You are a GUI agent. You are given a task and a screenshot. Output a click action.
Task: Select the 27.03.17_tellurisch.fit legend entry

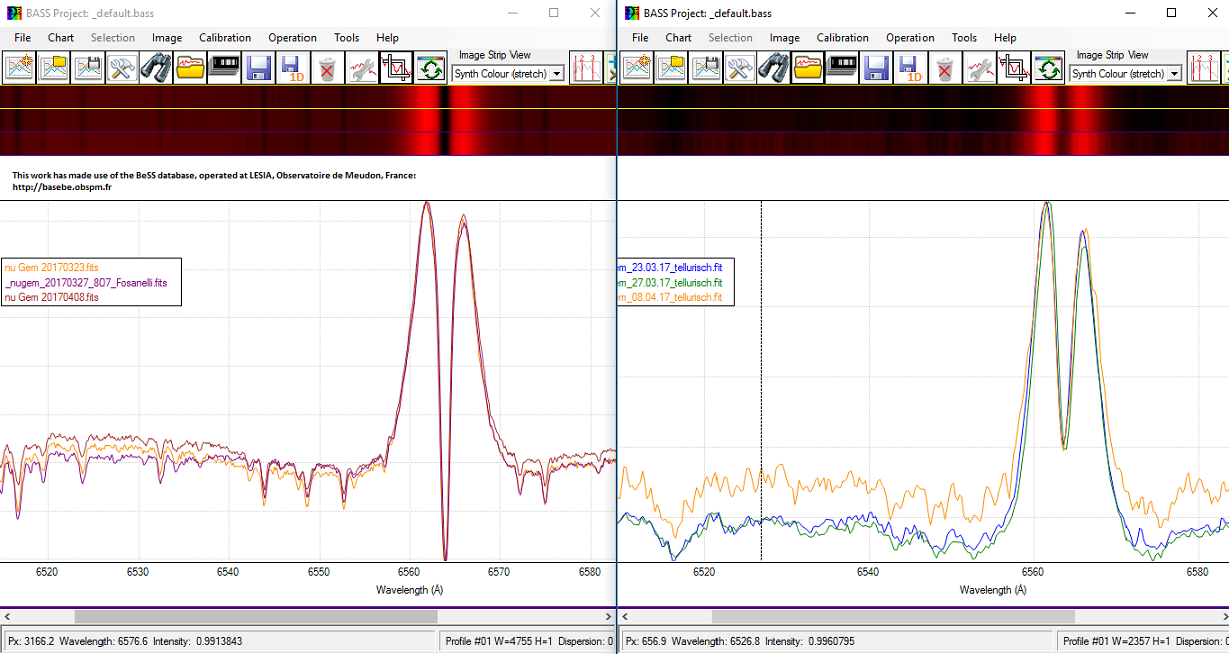pyautogui.click(x=675, y=283)
